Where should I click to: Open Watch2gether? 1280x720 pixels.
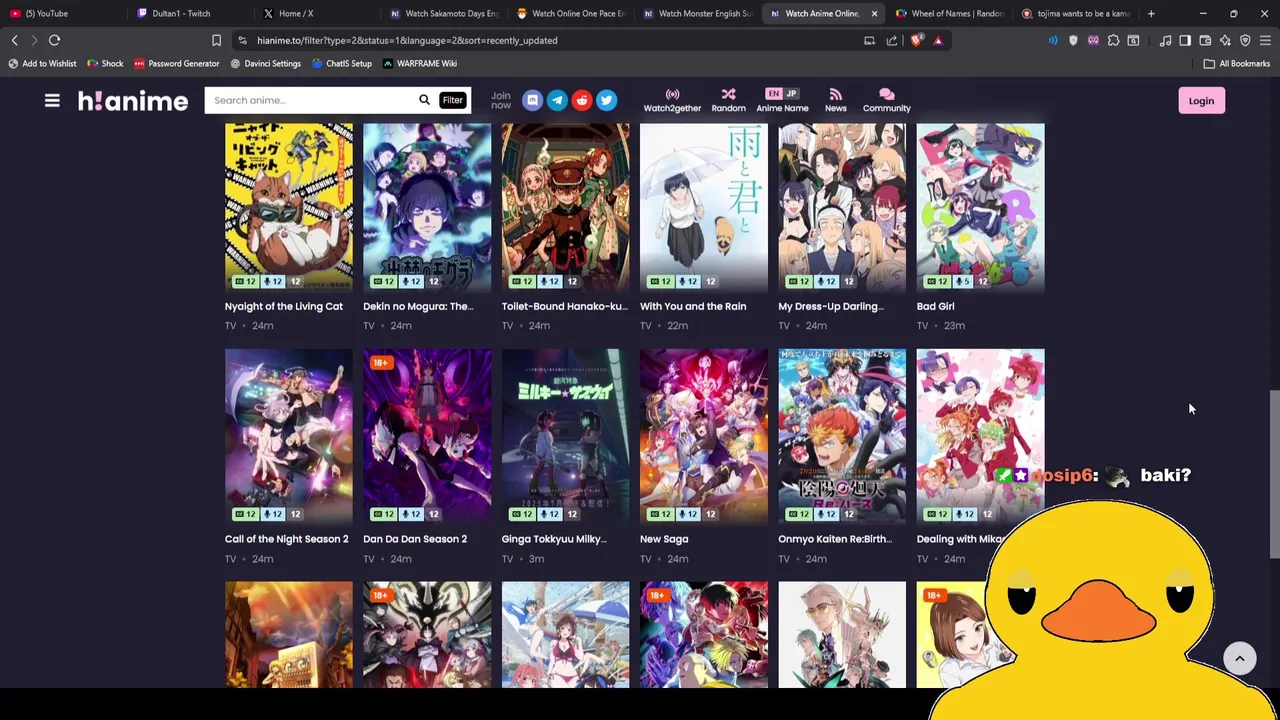672,100
